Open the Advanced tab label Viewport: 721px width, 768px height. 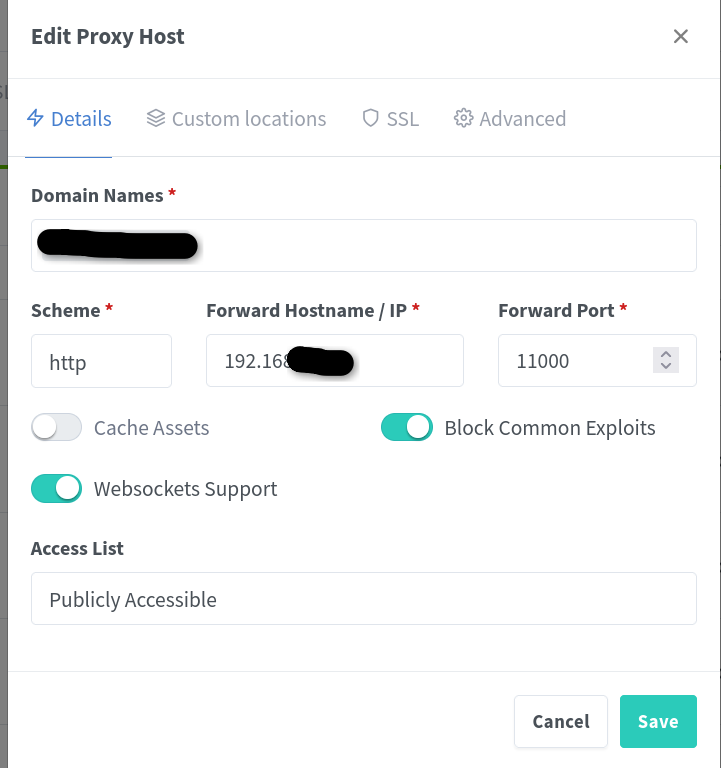tap(523, 119)
